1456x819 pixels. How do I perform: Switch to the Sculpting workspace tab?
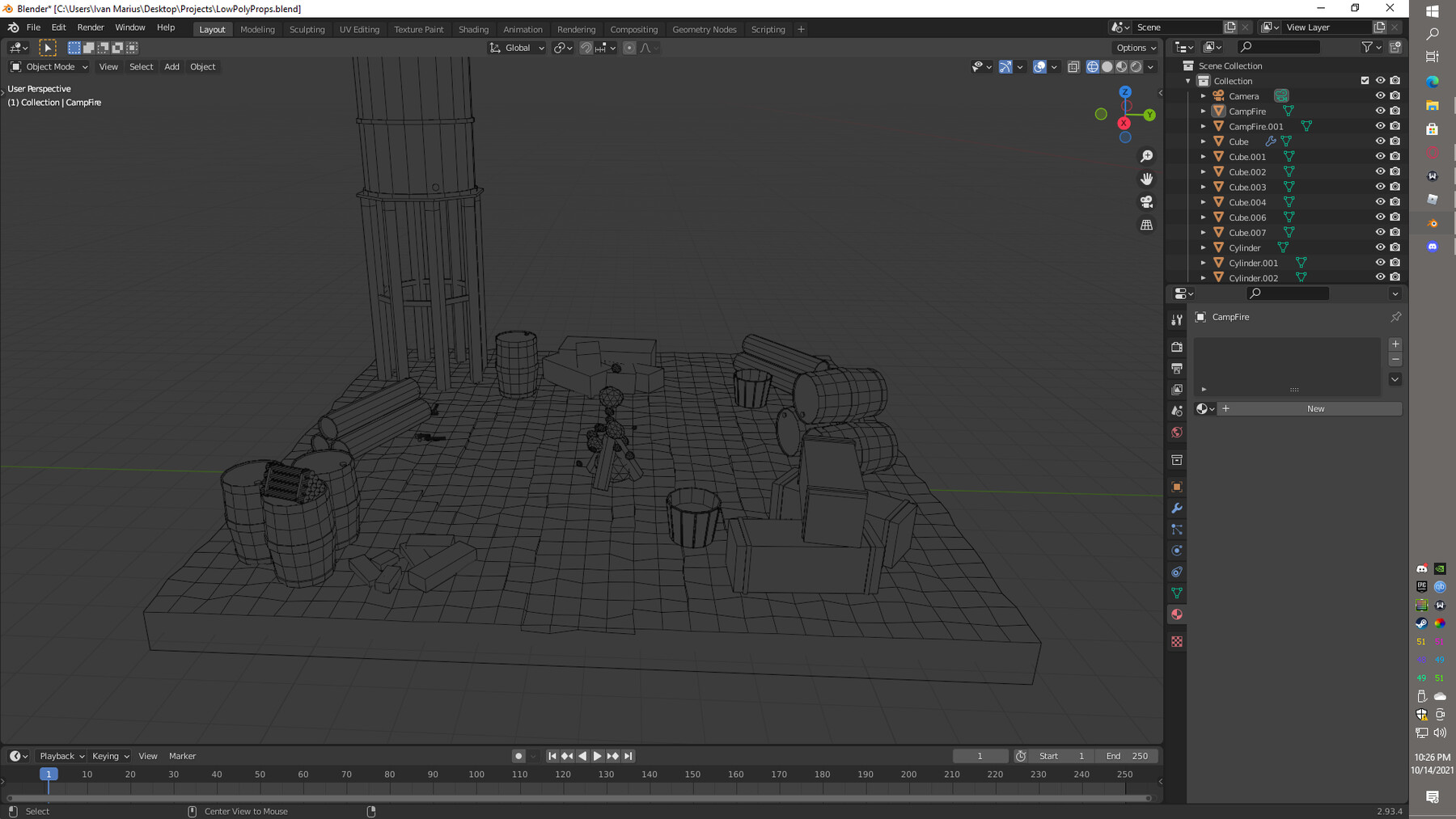tap(307, 29)
